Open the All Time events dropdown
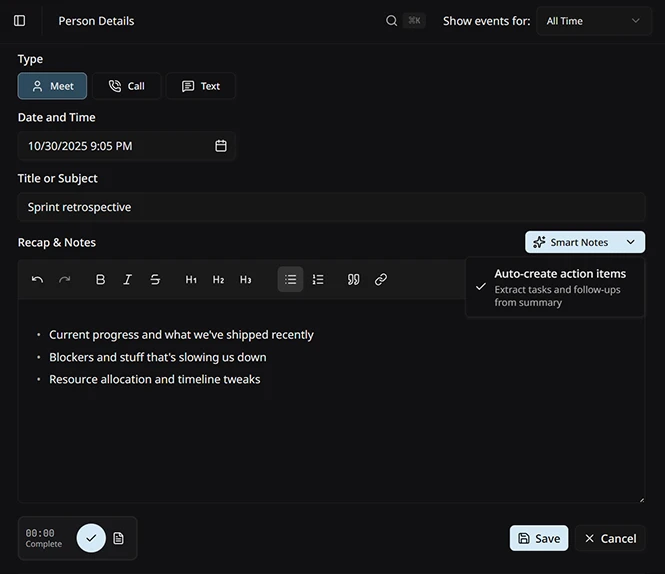 [x=594, y=21]
